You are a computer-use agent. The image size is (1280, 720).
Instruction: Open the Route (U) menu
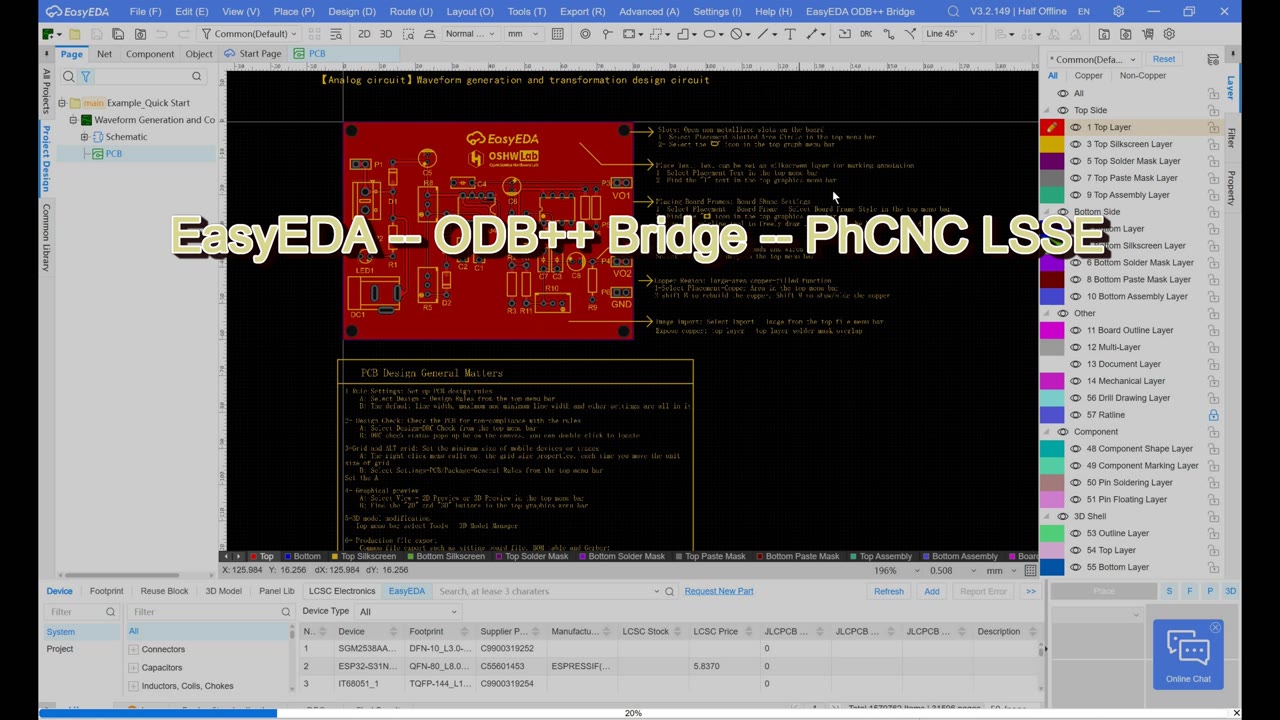click(411, 12)
